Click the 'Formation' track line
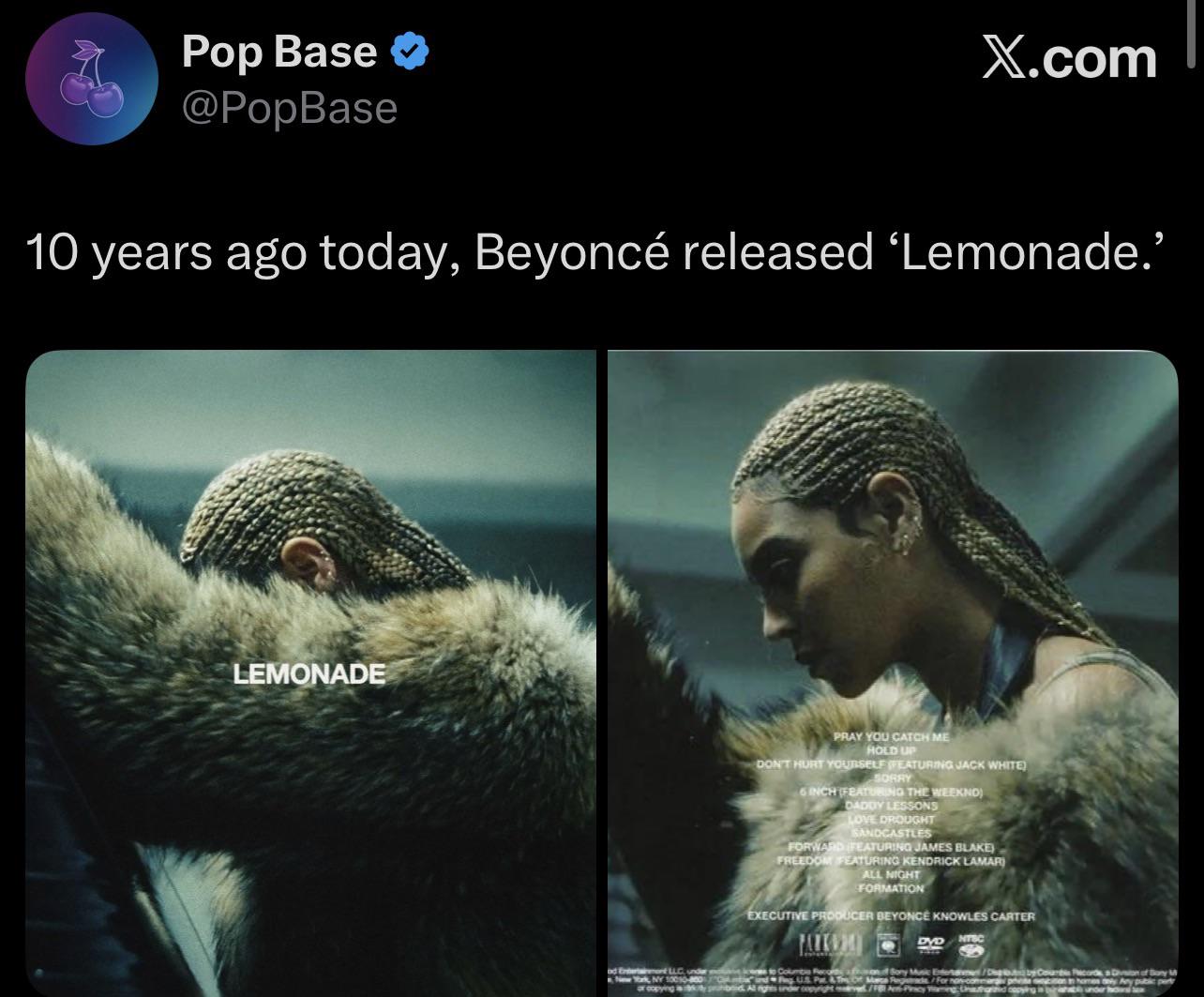The width and height of the screenshot is (1204, 997). 894,887
